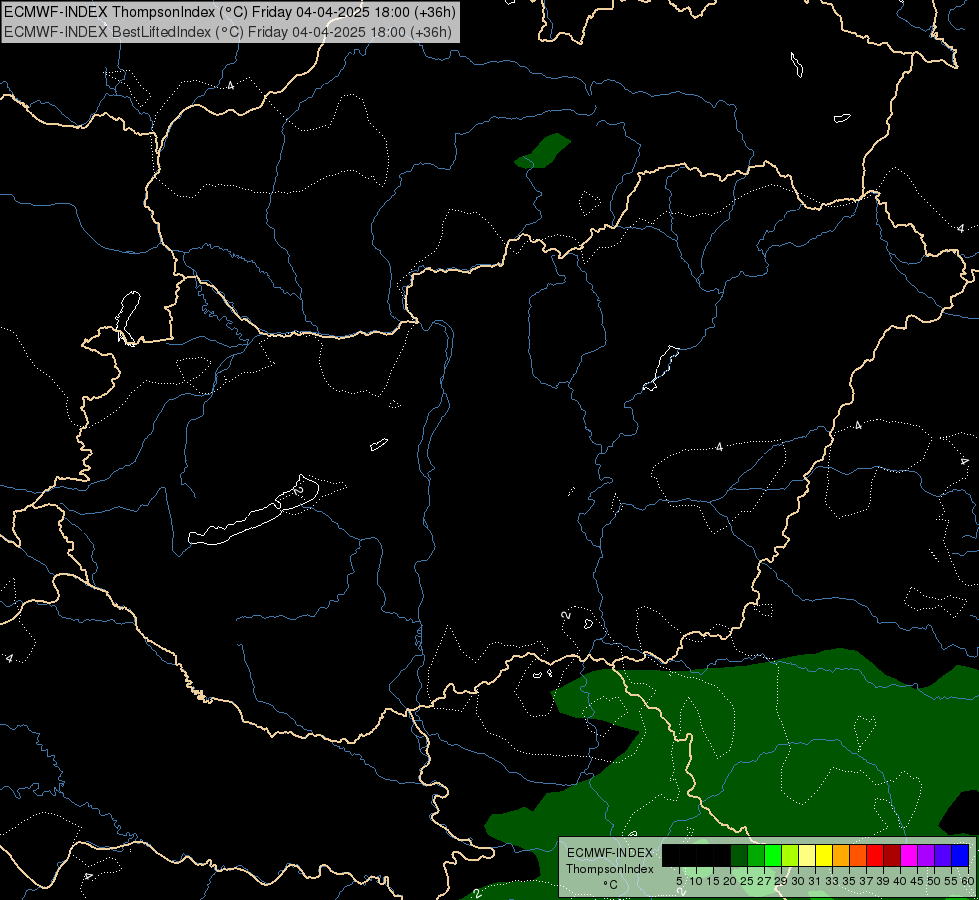
Task: Click the blue 55–60 legend swatch
Action: [x=960, y=855]
